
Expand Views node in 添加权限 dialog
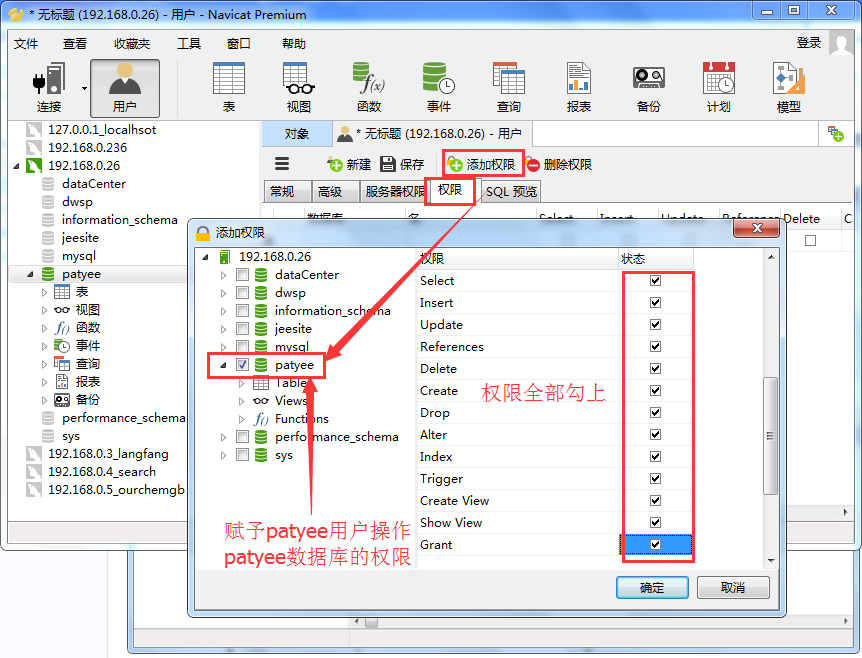tap(241, 401)
